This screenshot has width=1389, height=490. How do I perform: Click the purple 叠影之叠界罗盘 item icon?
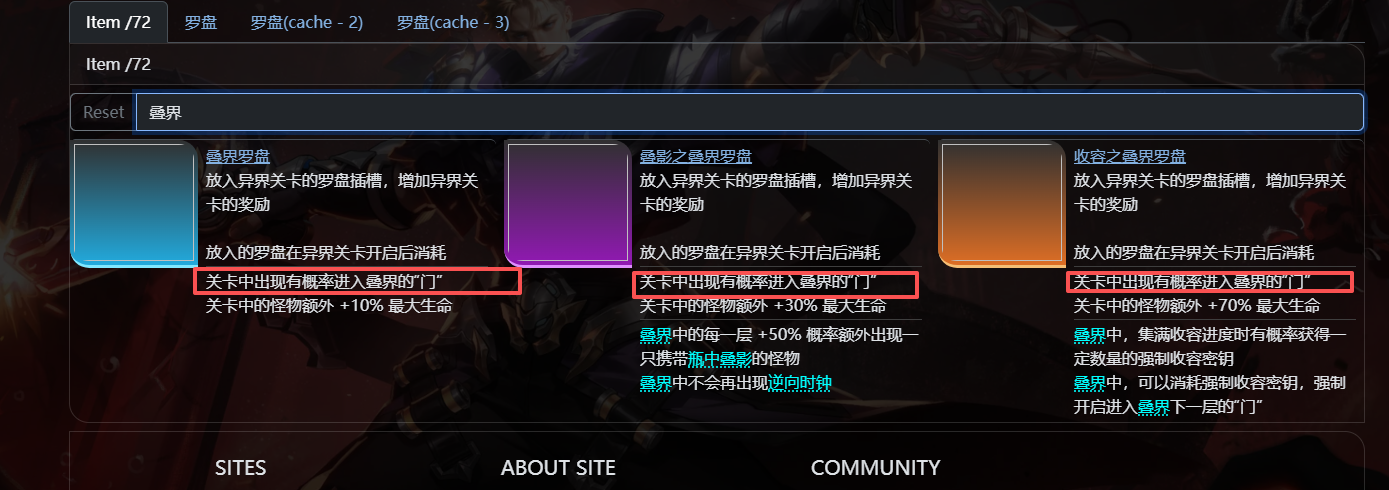point(568,205)
